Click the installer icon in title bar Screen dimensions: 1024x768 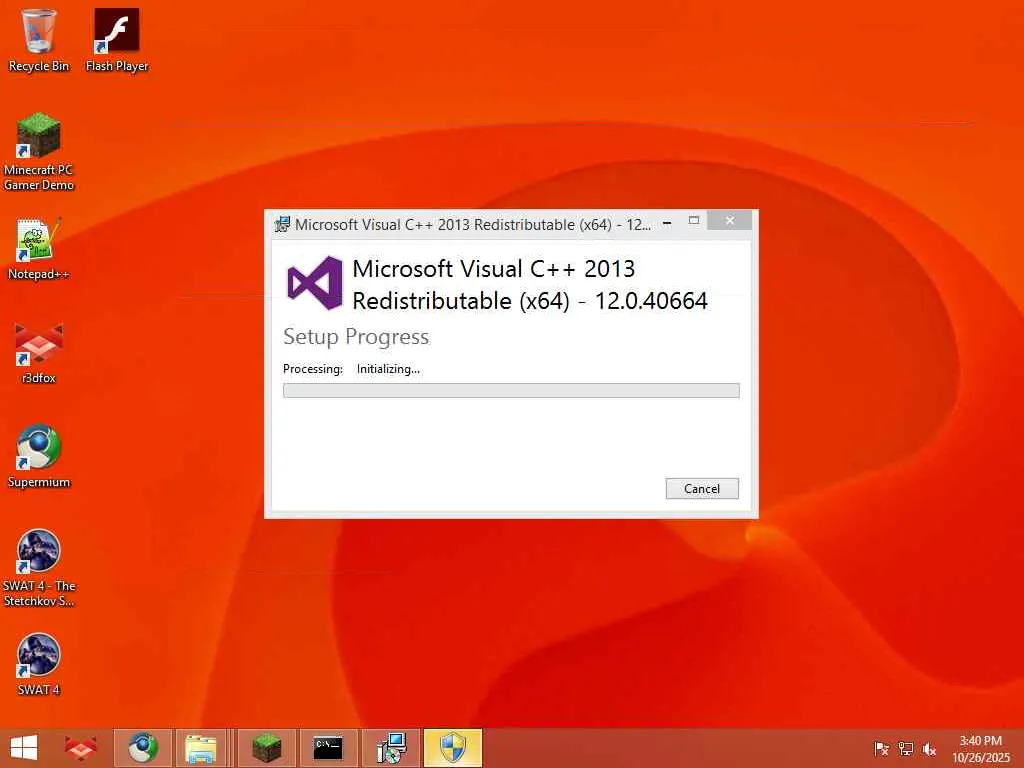tap(282, 225)
